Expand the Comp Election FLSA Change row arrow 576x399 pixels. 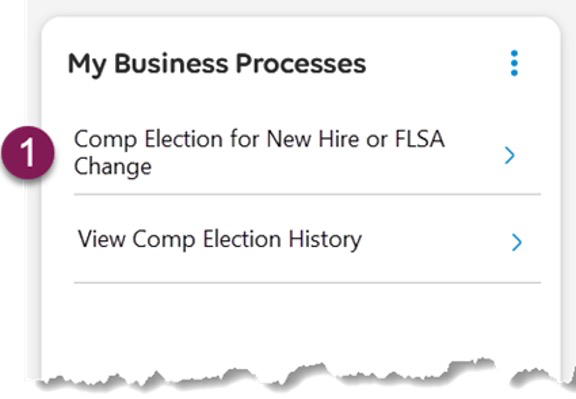coord(510,155)
